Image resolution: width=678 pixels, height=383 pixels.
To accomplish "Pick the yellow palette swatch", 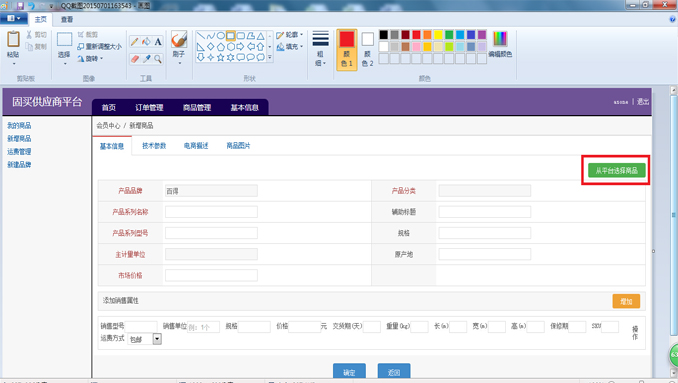I will tap(438, 35).
